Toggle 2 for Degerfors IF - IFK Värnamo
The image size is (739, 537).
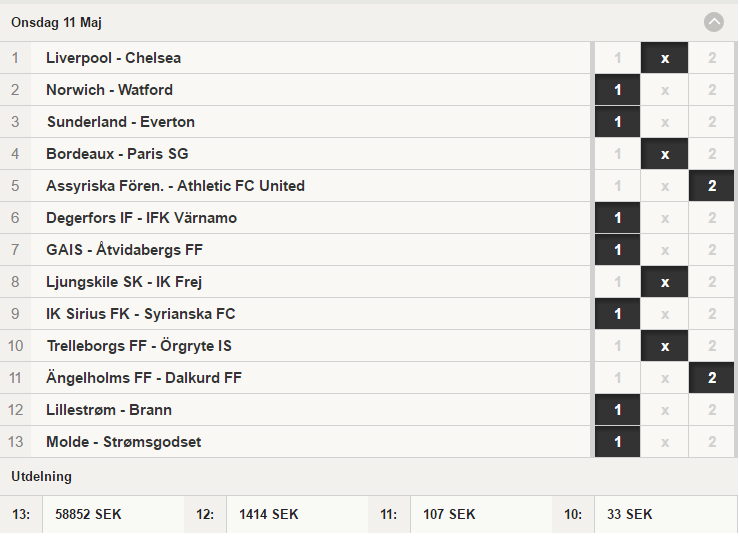712,218
